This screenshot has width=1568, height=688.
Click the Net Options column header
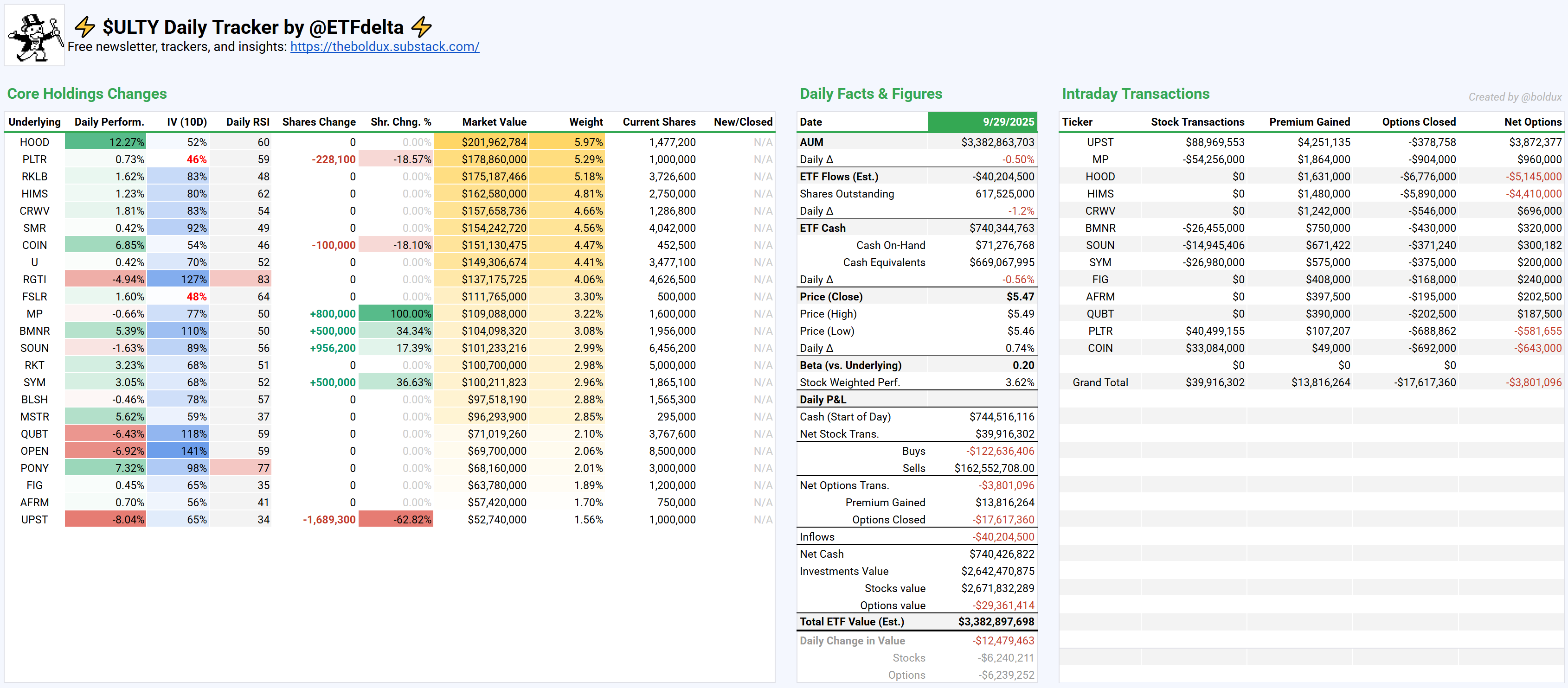coord(1532,121)
